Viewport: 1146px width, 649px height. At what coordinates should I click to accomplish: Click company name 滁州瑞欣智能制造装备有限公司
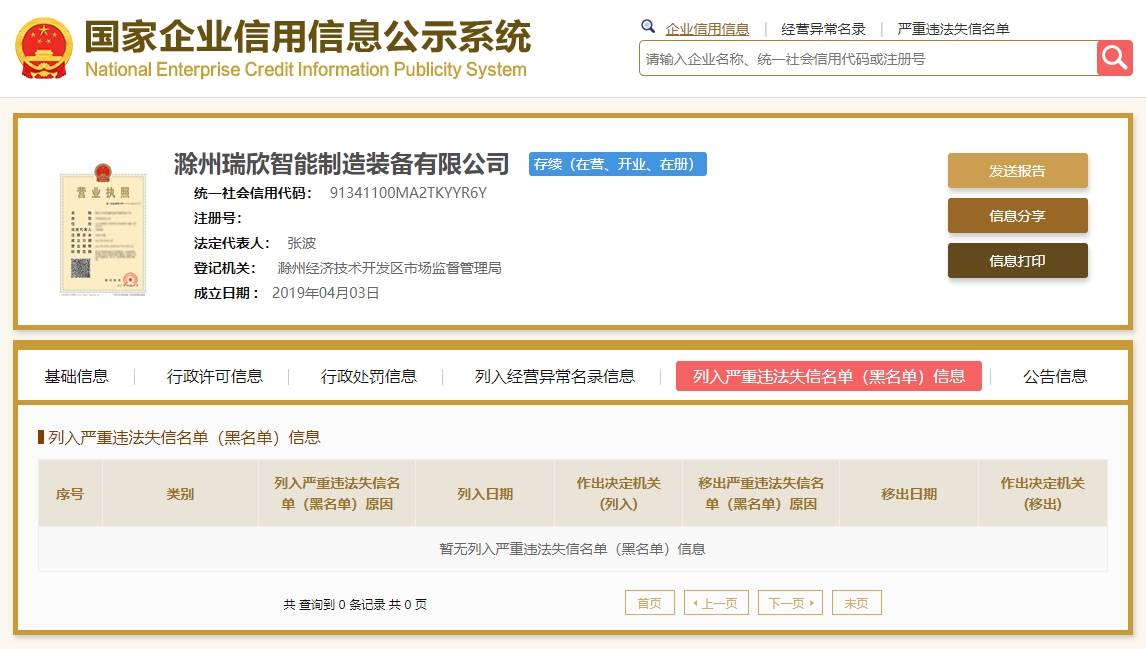click(x=341, y=164)
